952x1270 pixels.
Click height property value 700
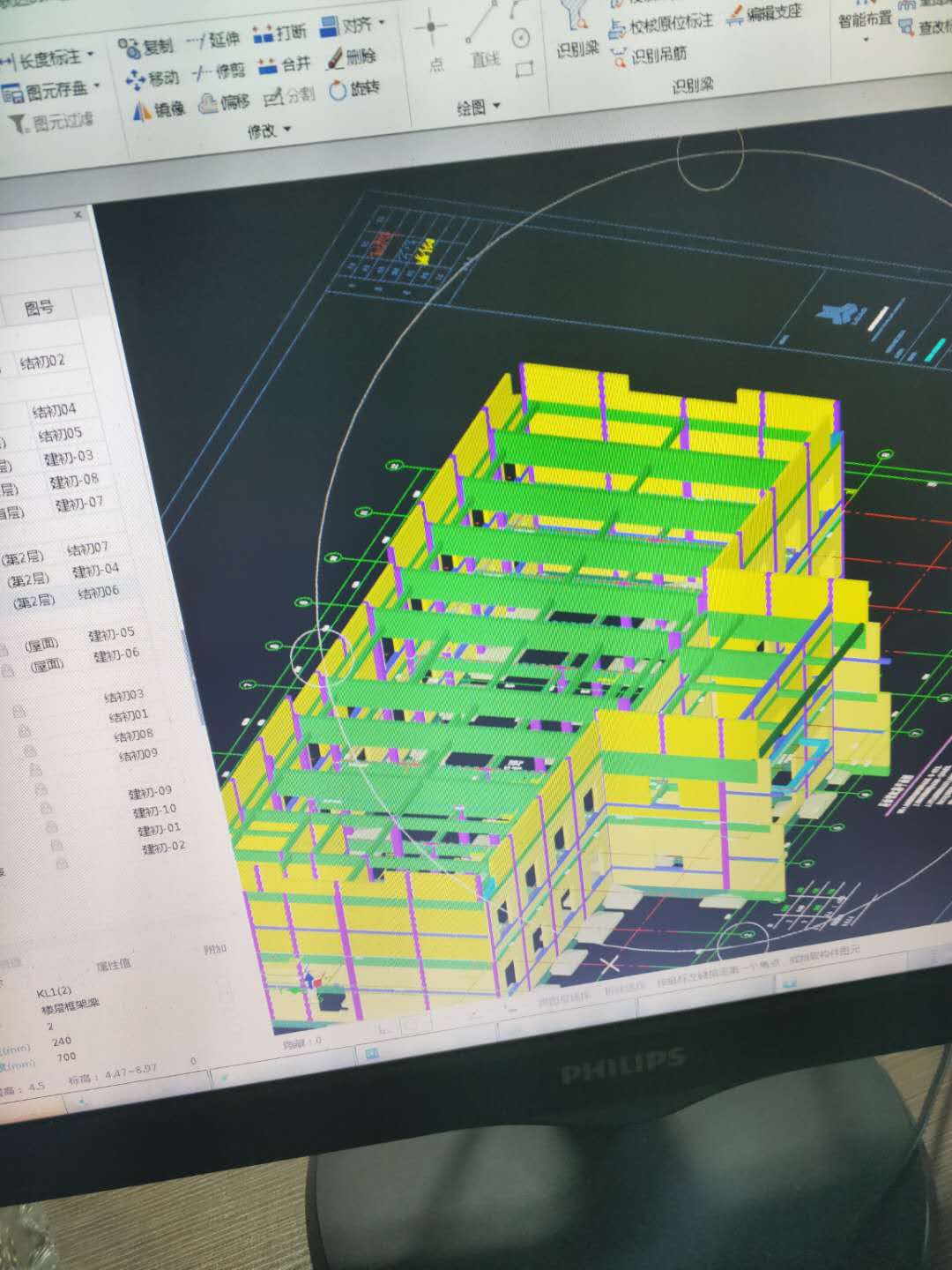tap(66, 1057)
